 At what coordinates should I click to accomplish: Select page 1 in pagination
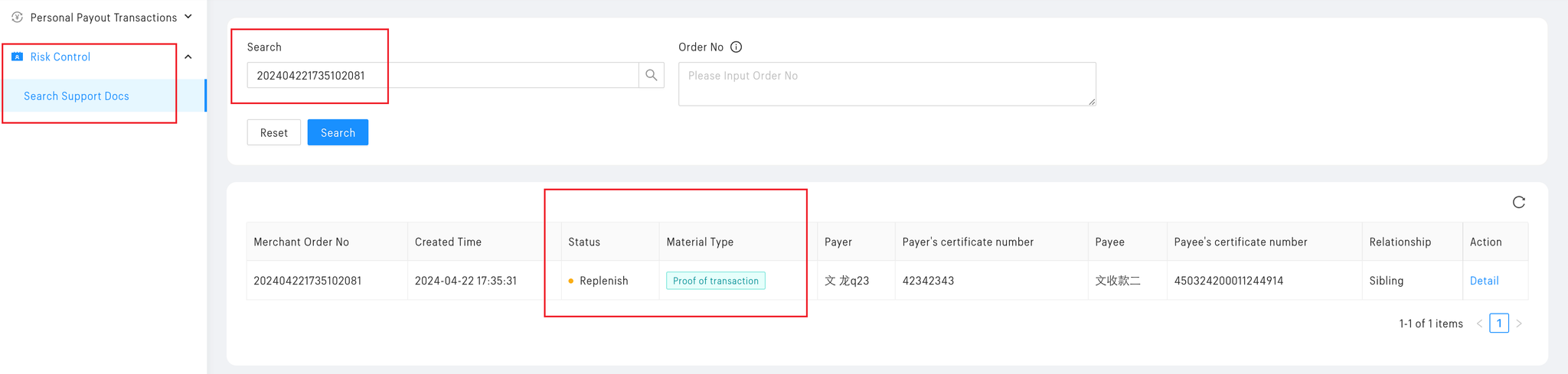tap(1499, 324)
